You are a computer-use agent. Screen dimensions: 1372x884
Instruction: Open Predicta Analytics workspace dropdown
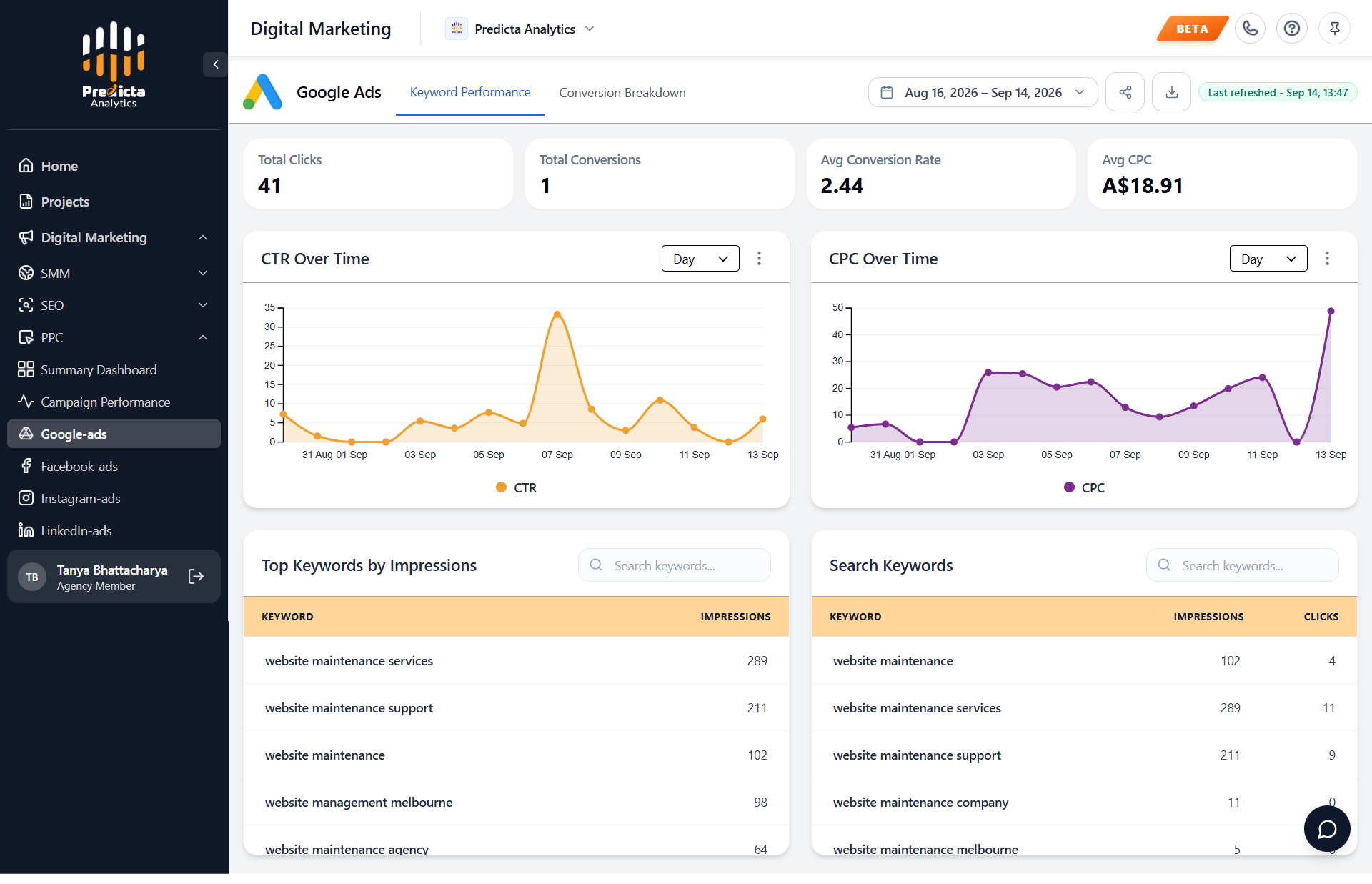click(520, 29)
